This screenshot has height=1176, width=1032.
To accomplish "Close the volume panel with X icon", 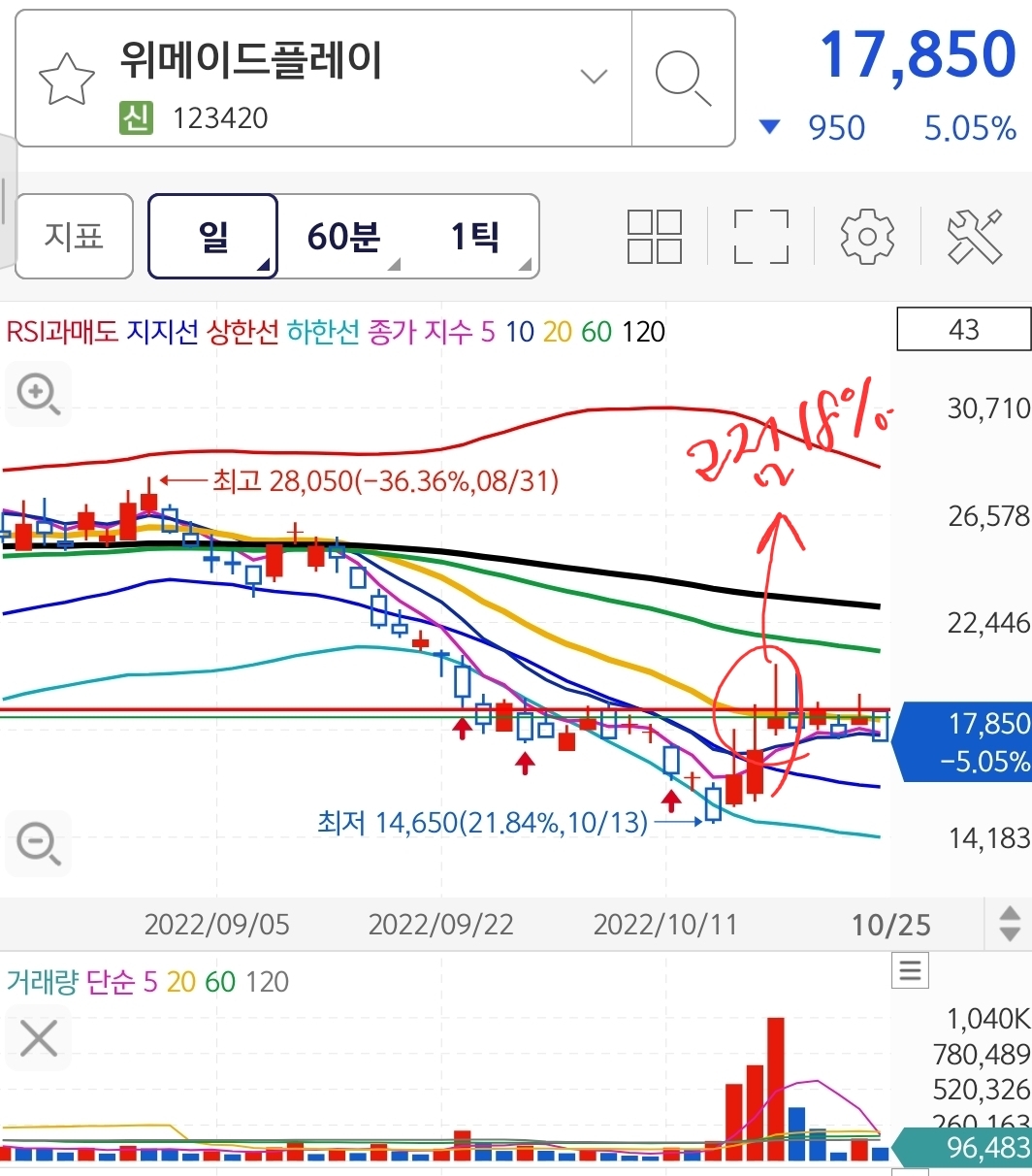I will [x=40, y=1039].
